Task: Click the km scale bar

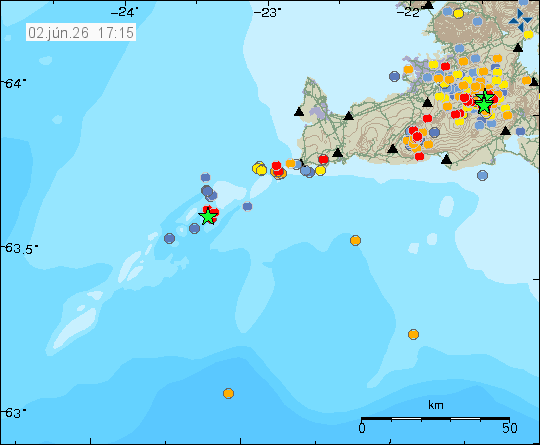Action: (x=435, y=419)
